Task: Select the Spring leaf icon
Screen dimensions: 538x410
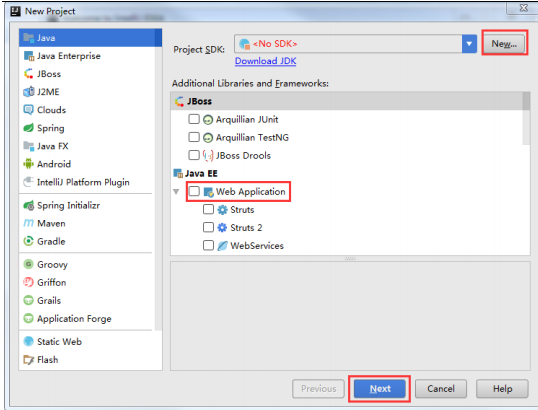Action: [28, 128]
